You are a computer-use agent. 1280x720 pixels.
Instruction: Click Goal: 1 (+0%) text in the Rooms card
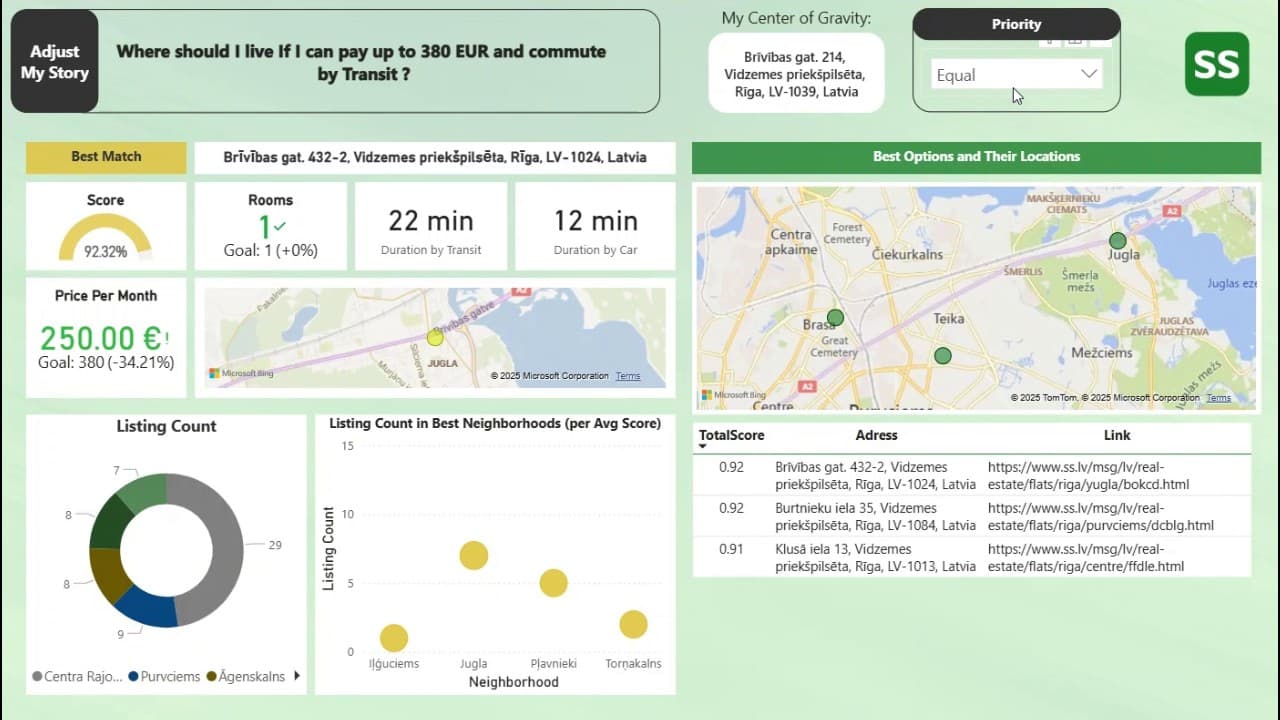pos(270,251)
